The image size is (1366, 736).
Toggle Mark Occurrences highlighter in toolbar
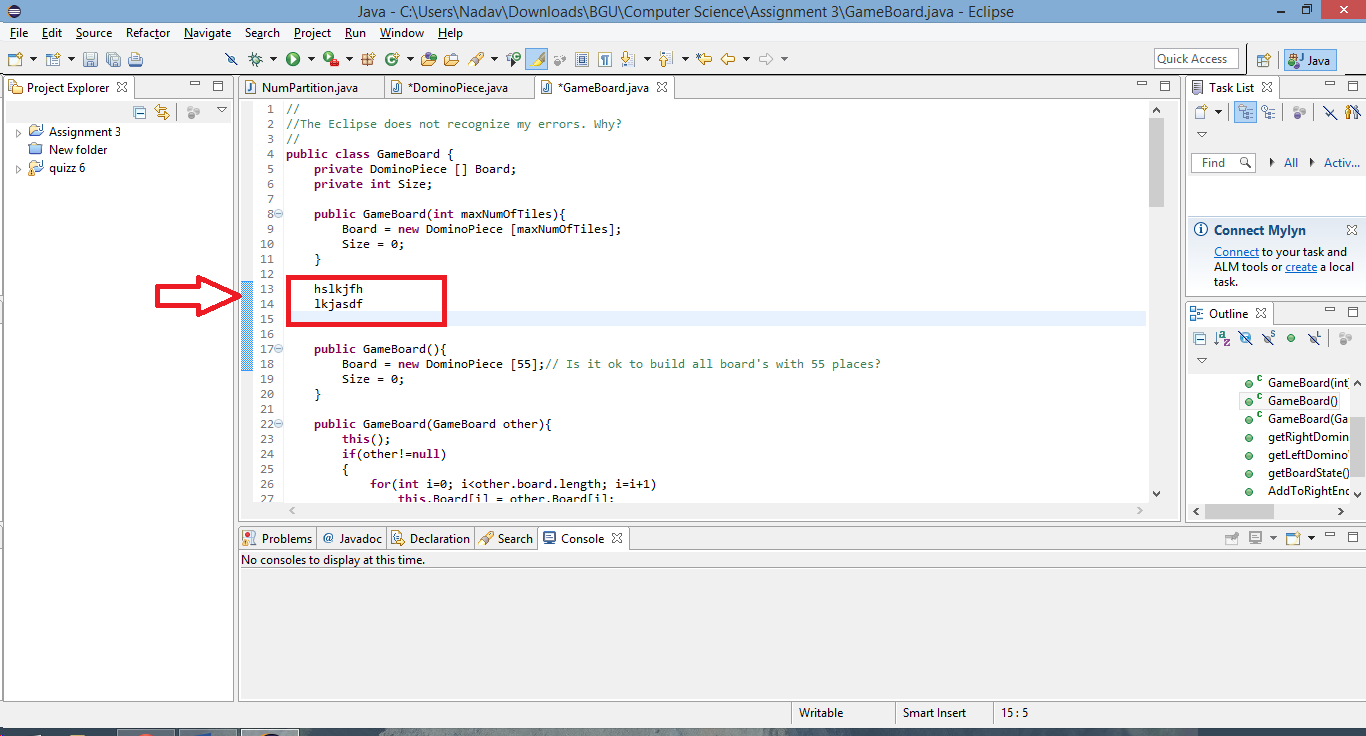pos(537,59)
